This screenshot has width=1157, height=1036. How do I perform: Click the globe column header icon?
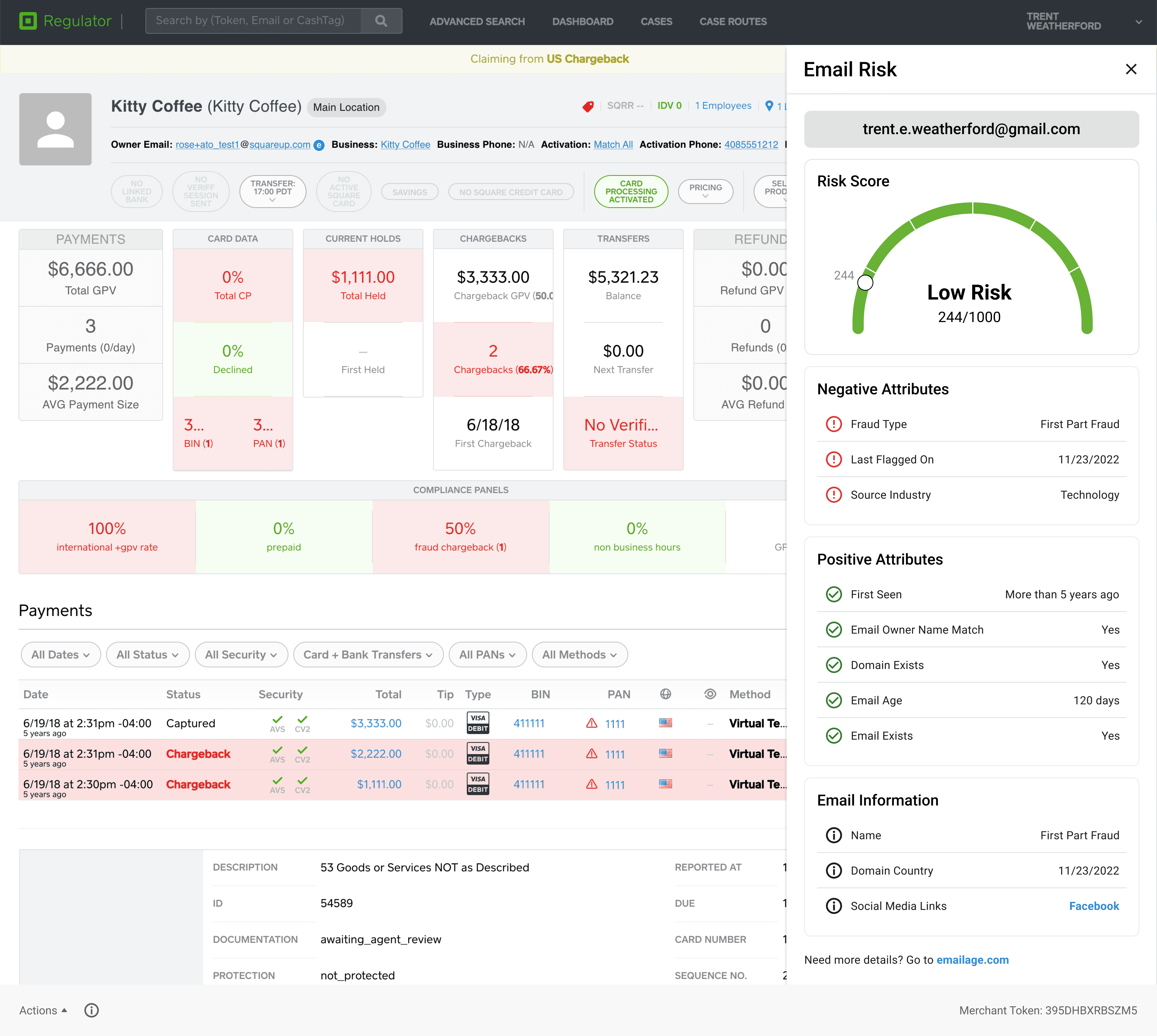pyautogui.click(x=665, y=694)
